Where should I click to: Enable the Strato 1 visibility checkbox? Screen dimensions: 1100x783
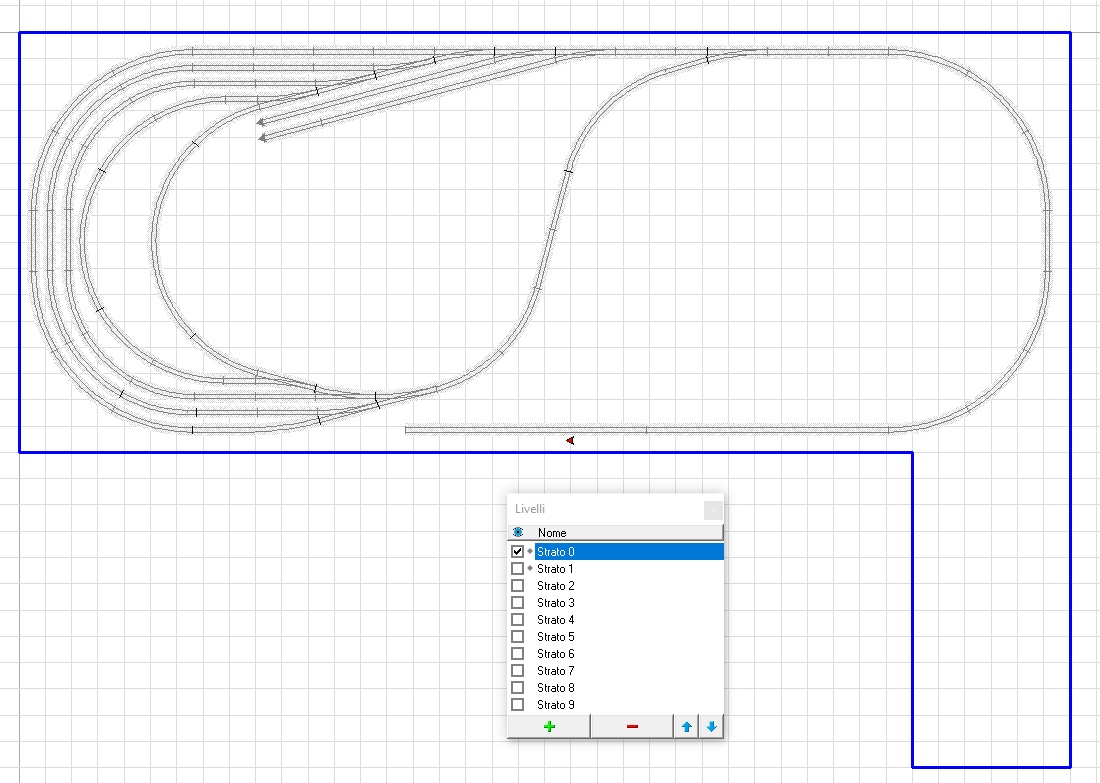(x=517, y=569)
